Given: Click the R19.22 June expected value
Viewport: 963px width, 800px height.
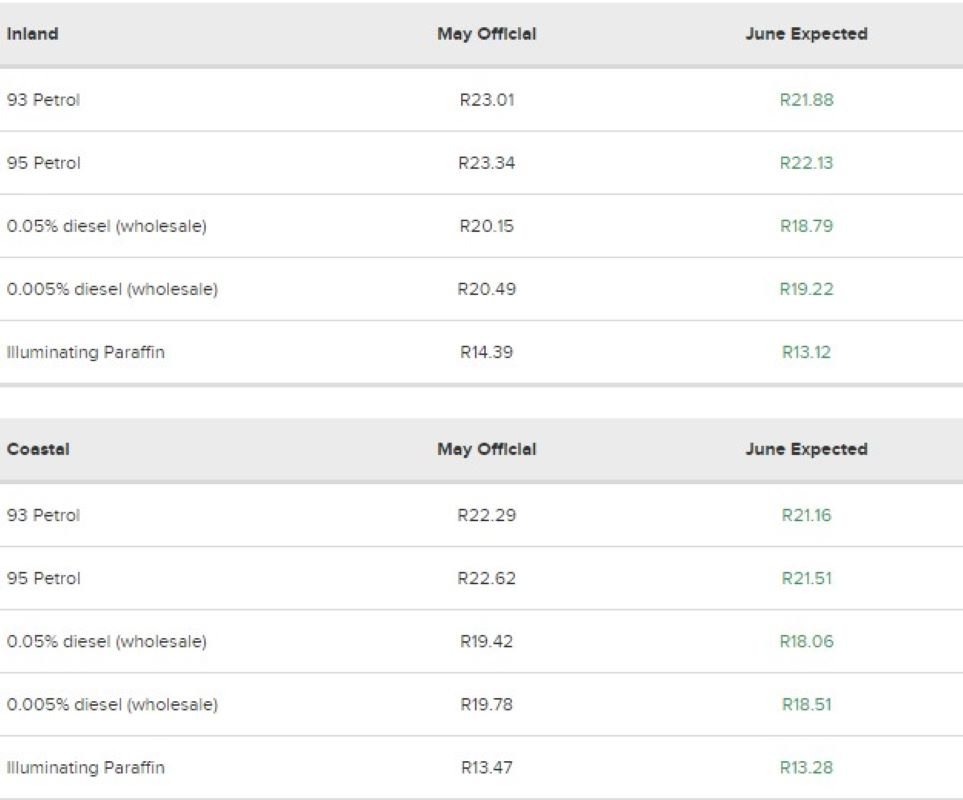Looking at the screenshot, I should point(806,289).
